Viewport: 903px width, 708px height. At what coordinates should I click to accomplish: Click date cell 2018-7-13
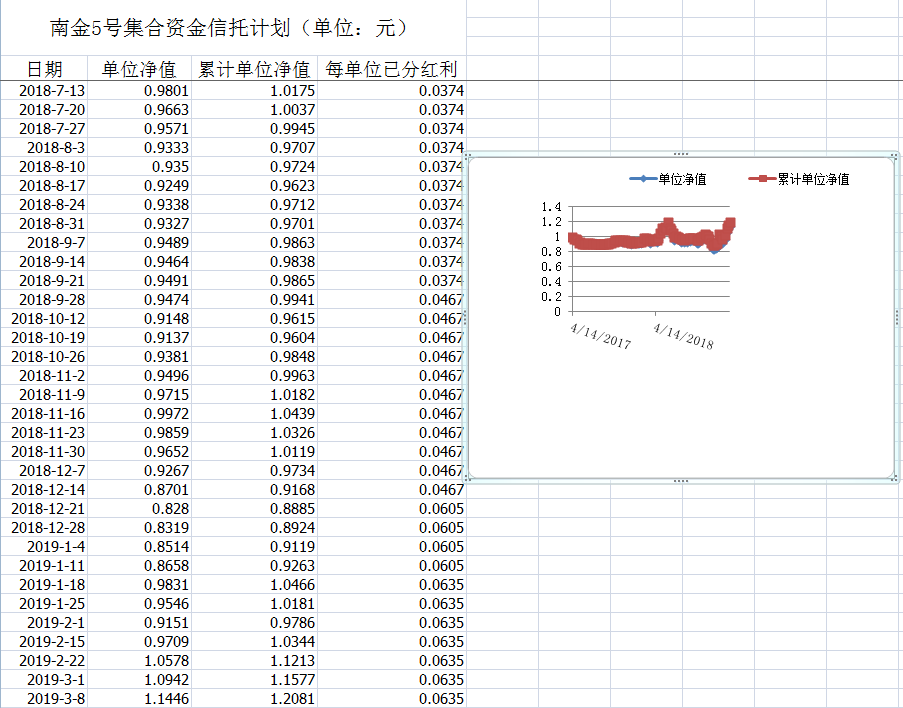44,90
